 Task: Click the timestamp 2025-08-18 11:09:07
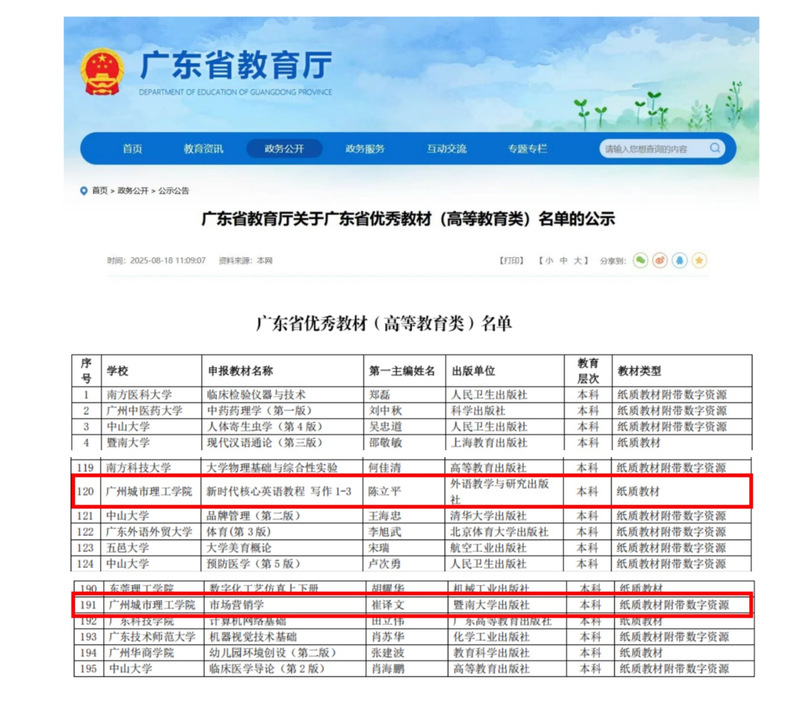(x=168, y=260)
